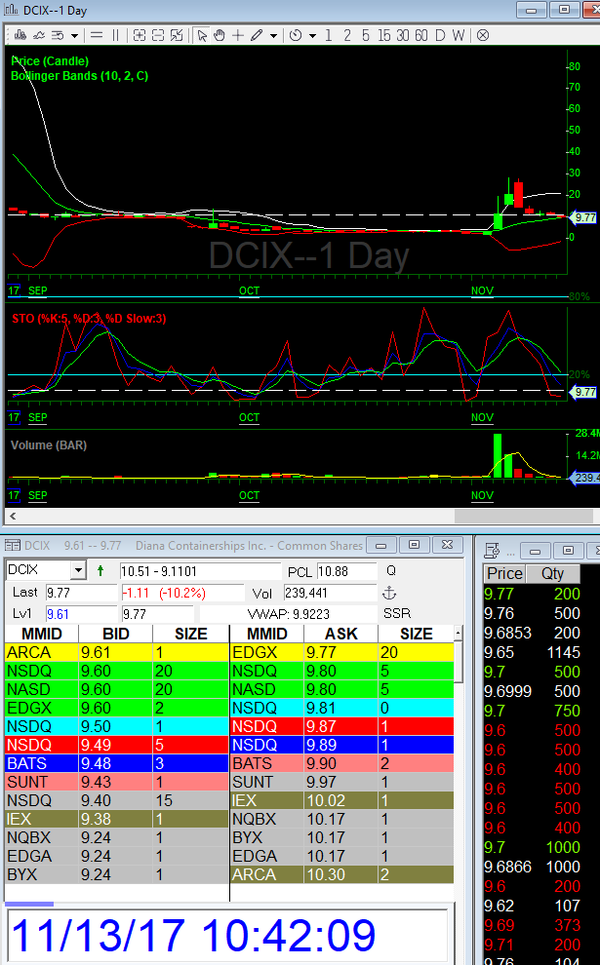Click the ASK column header
600x965 pixels.
pos(341,634)
